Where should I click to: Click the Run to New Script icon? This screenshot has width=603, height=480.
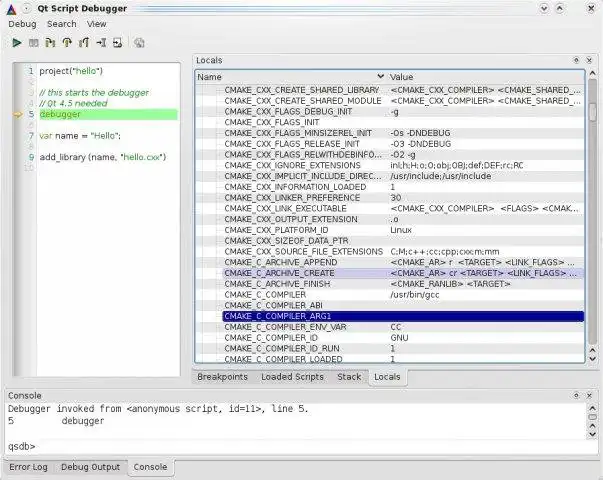coord(118,43)
